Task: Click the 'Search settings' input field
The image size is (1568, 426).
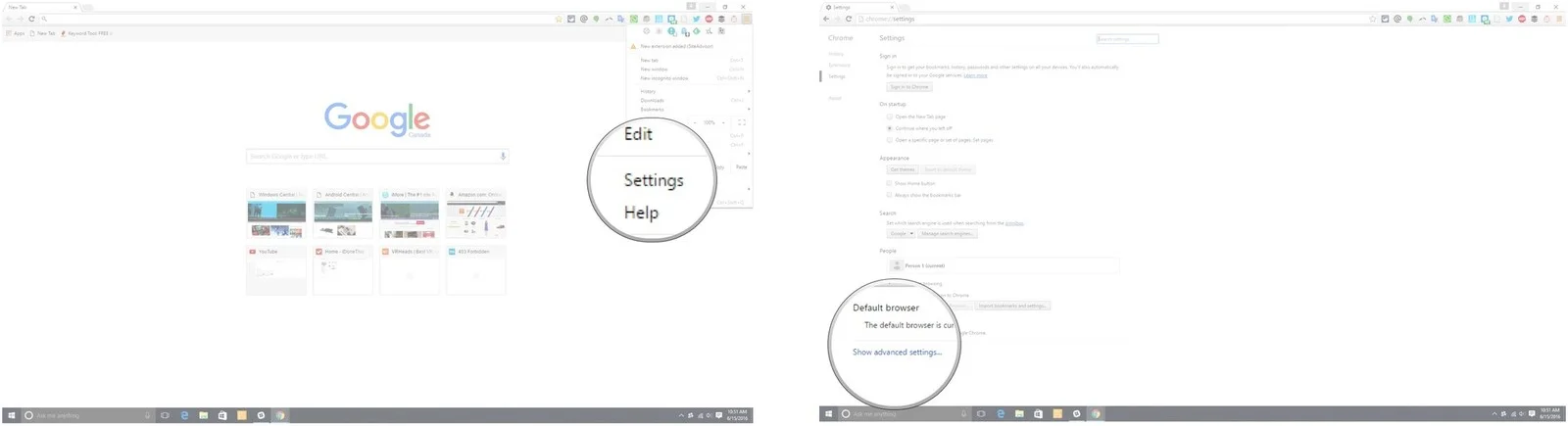Action: coord(1127,39)
